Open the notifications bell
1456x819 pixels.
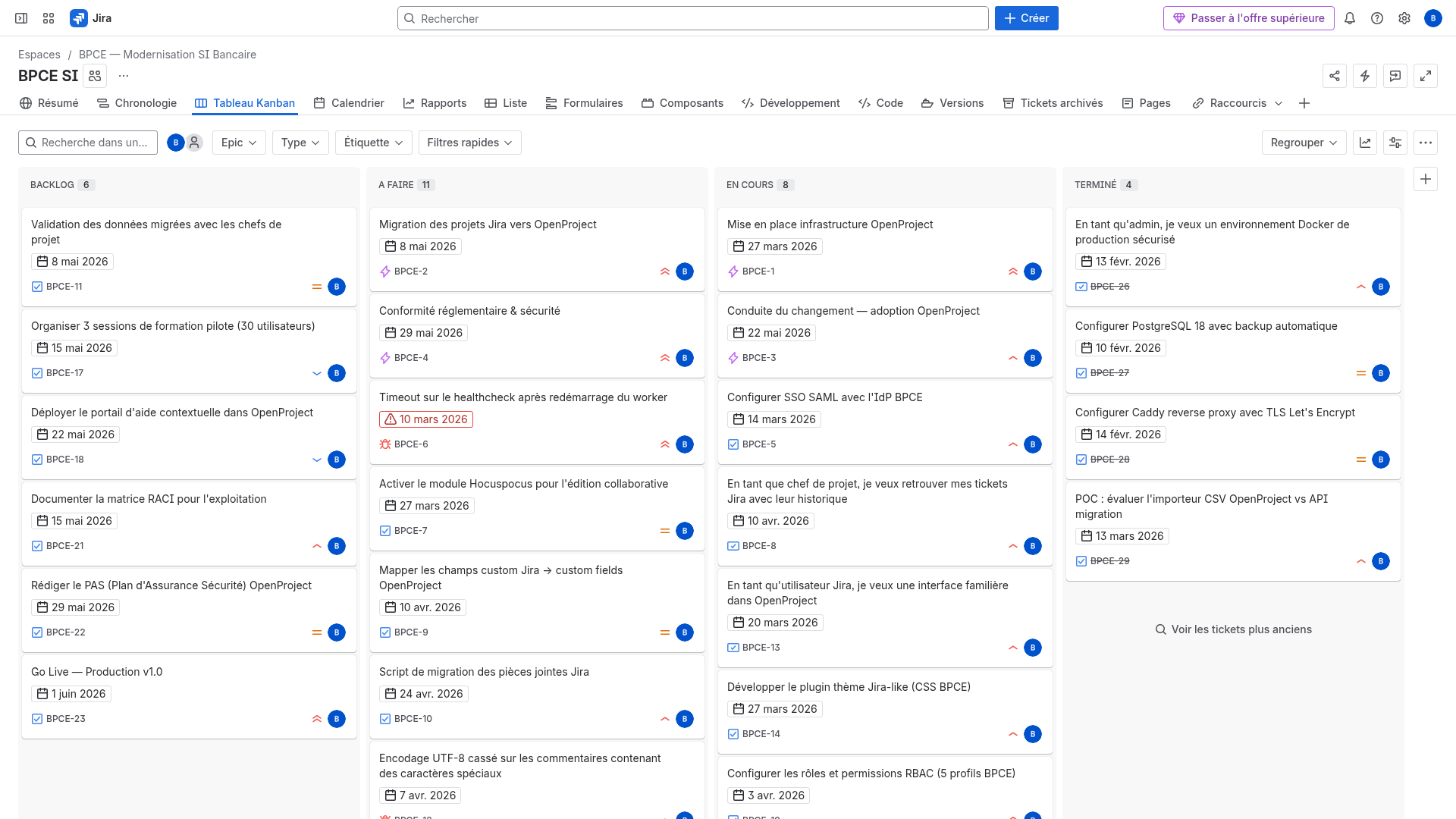point(1350,18)
